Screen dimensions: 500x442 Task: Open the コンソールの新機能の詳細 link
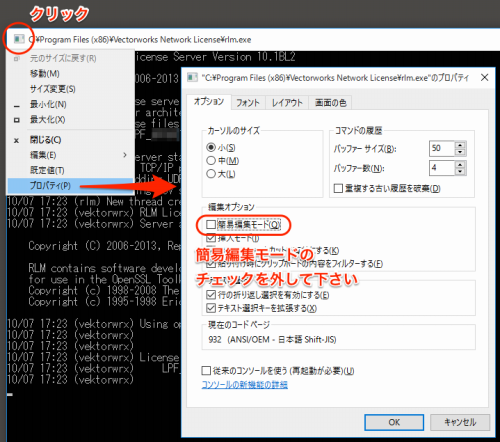tap(245, 385)
